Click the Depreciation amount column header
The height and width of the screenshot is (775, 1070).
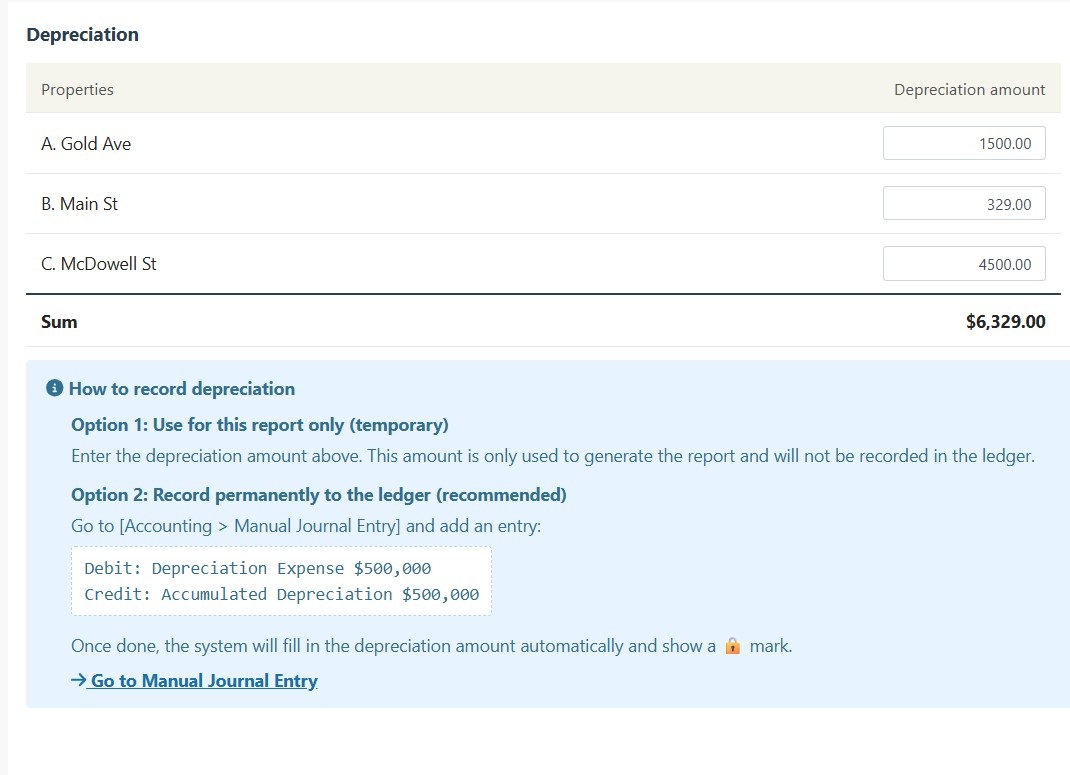pos(969,89)
